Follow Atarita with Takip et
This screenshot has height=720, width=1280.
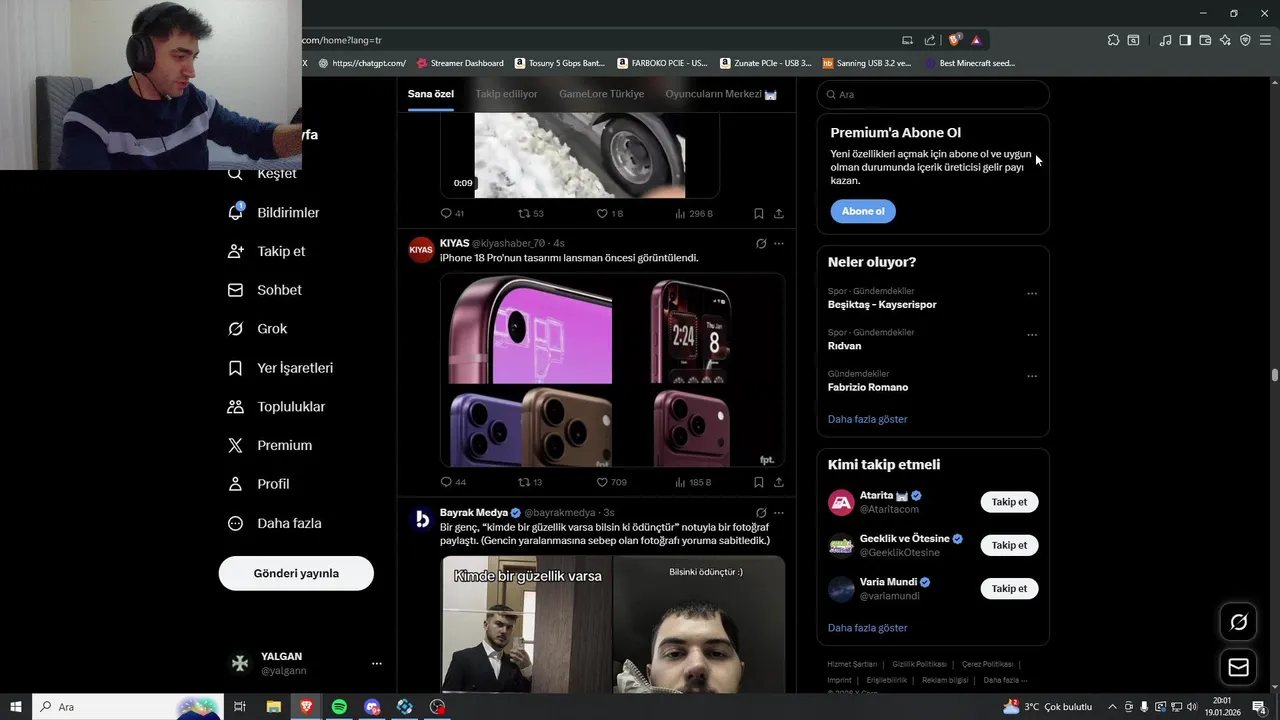(x=1009, y=502)
